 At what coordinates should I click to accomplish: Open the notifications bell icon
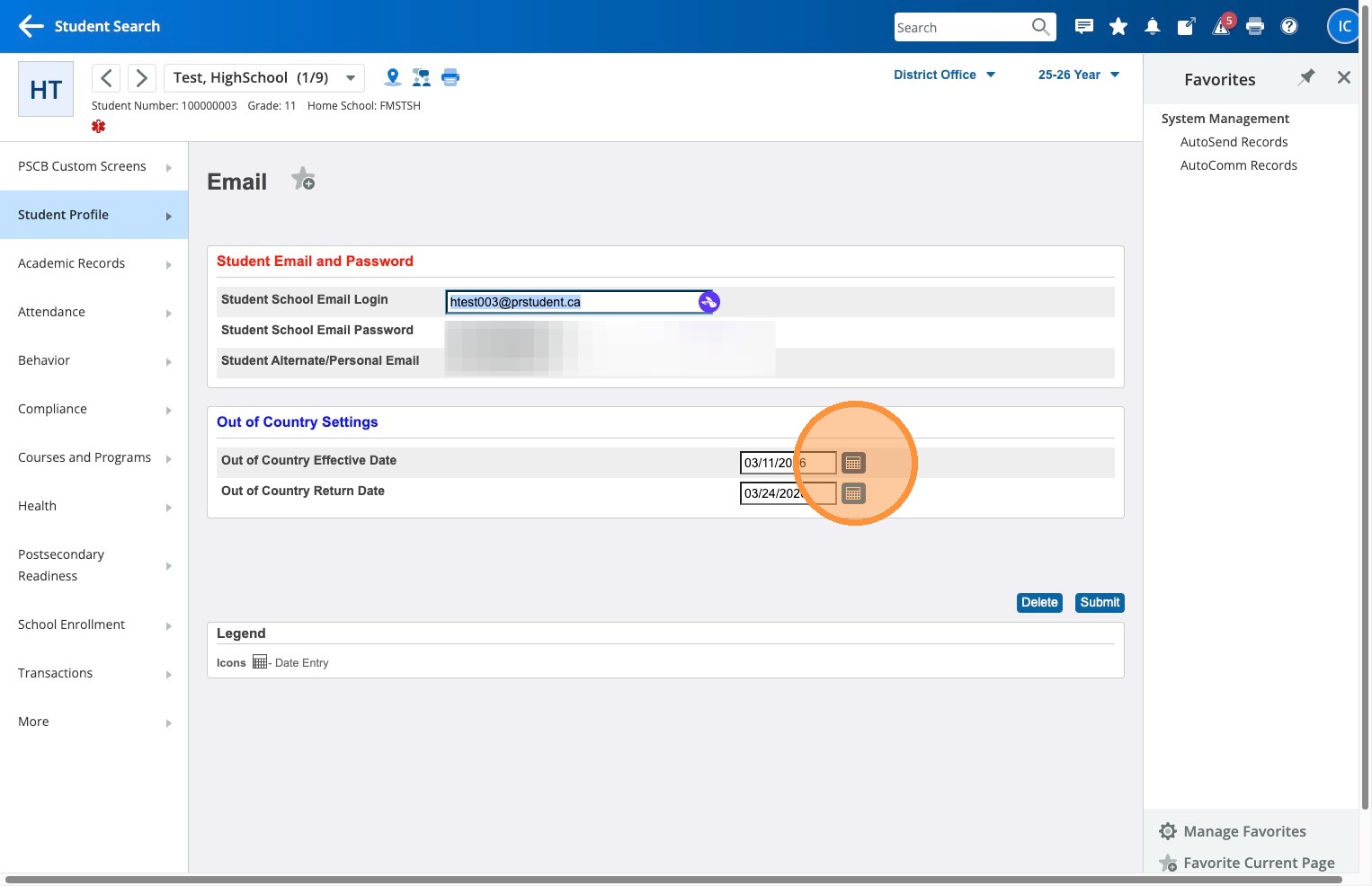pos(1152,27)
